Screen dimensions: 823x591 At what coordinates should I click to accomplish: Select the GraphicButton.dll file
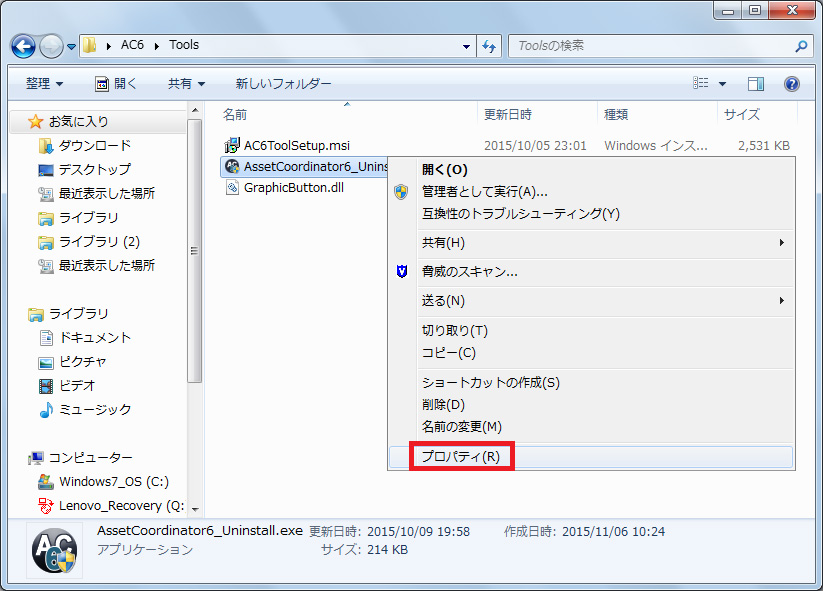point(293,188)
